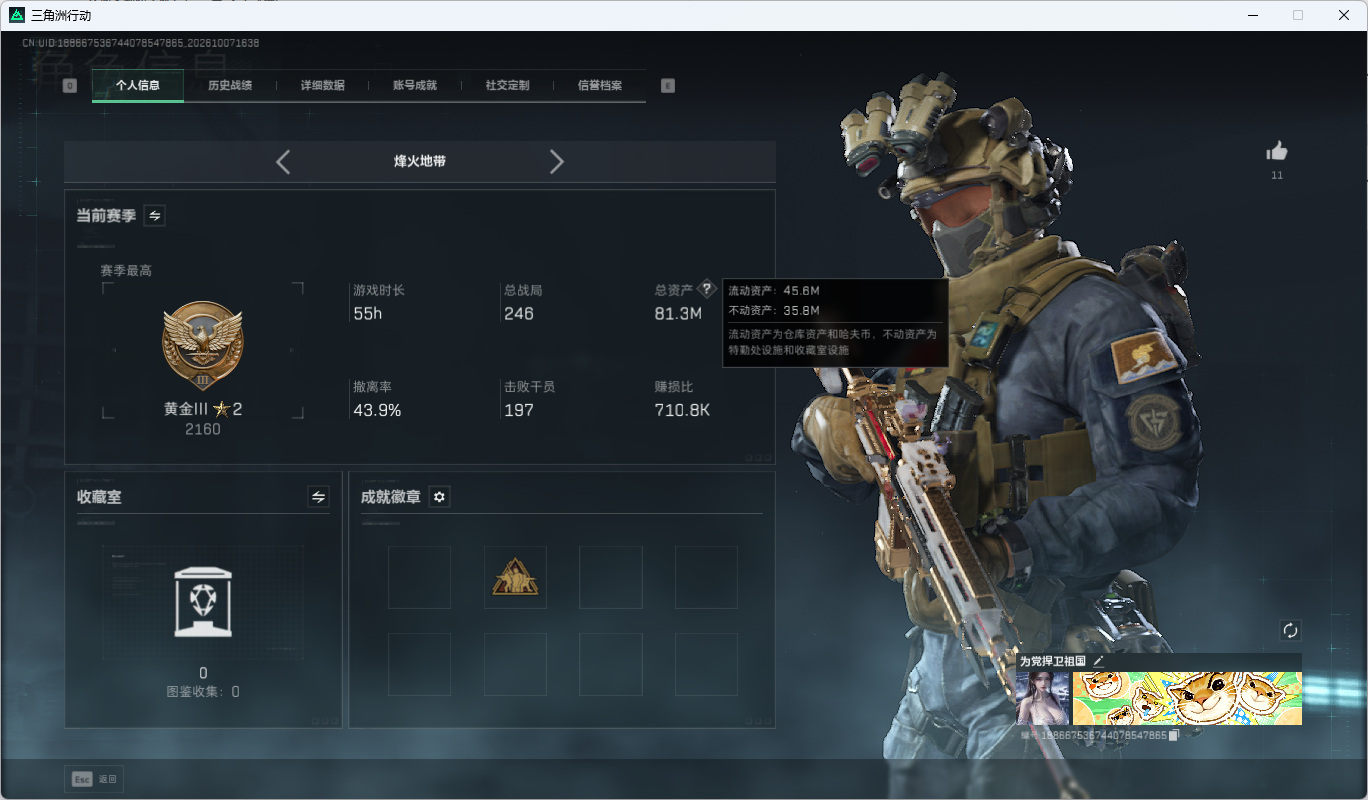Click the Esc 返回 back button
The width and height of the screenshot is (1368, 800).
pos(96,779)
